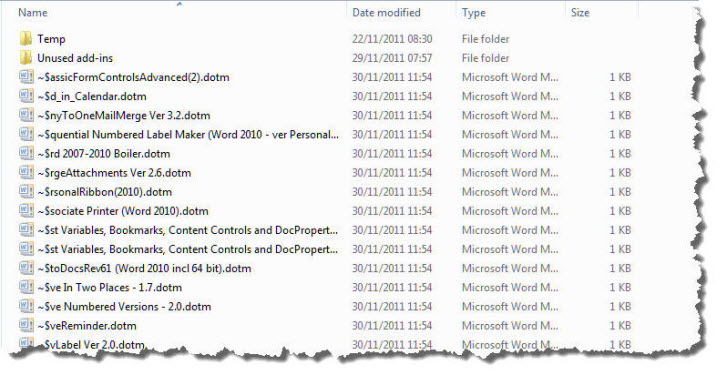Click Word icon of ~$sociate Printer (Word 2010).dotm
This screenshot has width=720, height=373.
pos(26,211)
